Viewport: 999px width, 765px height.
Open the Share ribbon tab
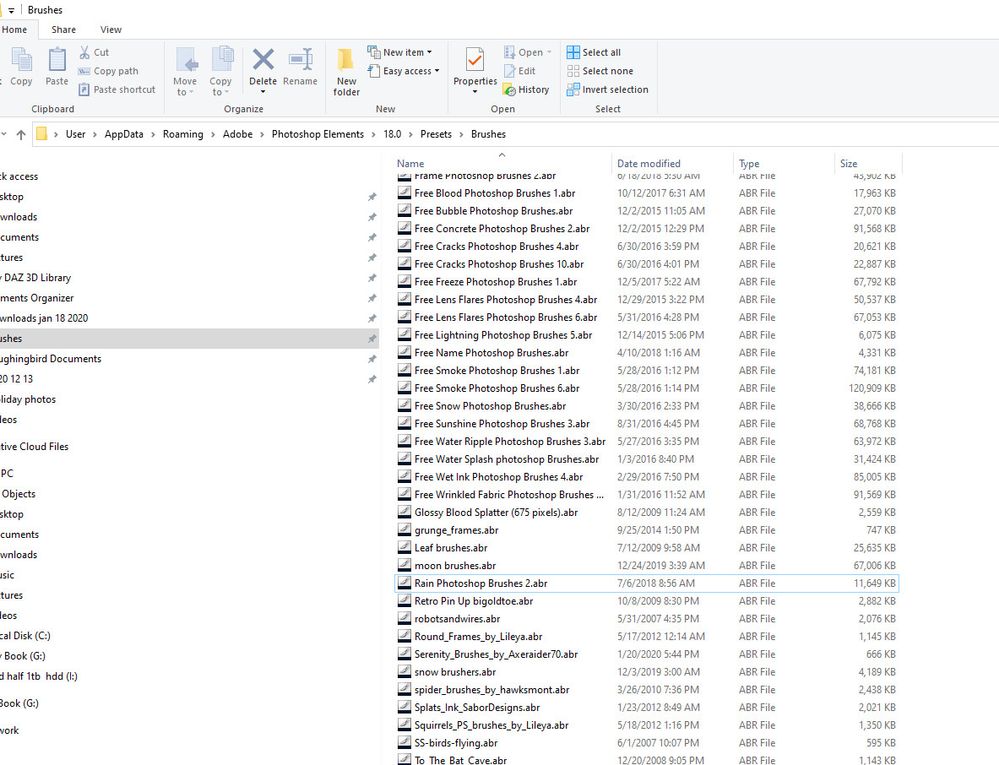coord(63,29)
